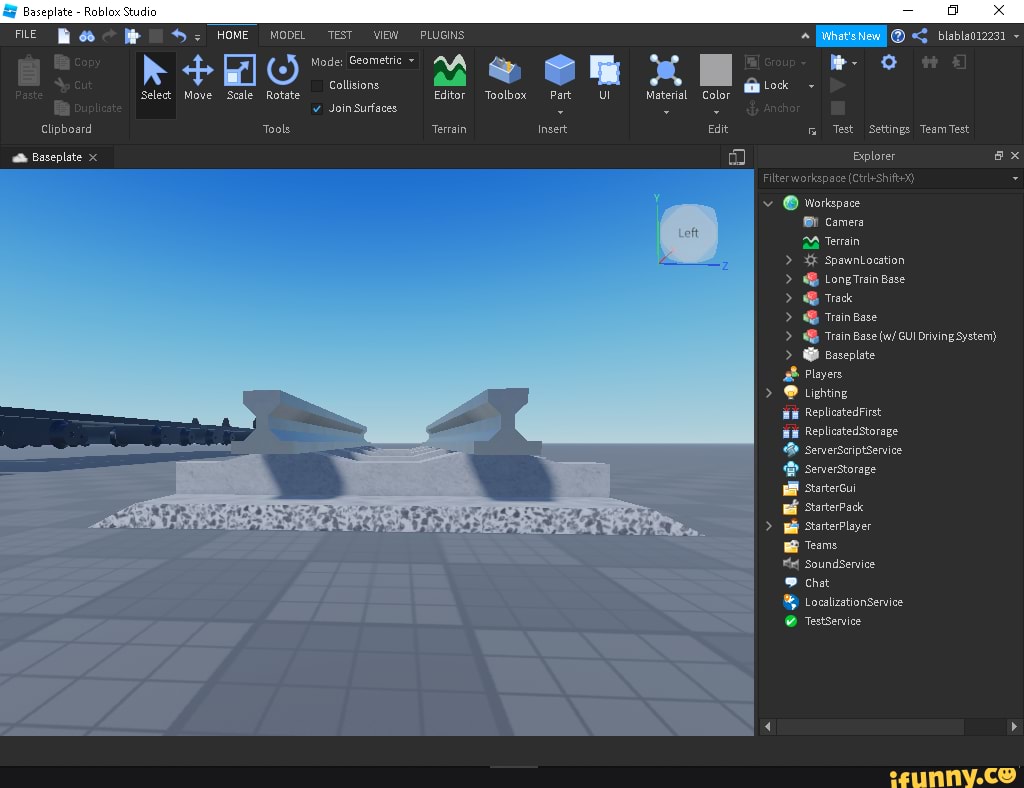Expand the Track item in Explorer

point(789,298)
